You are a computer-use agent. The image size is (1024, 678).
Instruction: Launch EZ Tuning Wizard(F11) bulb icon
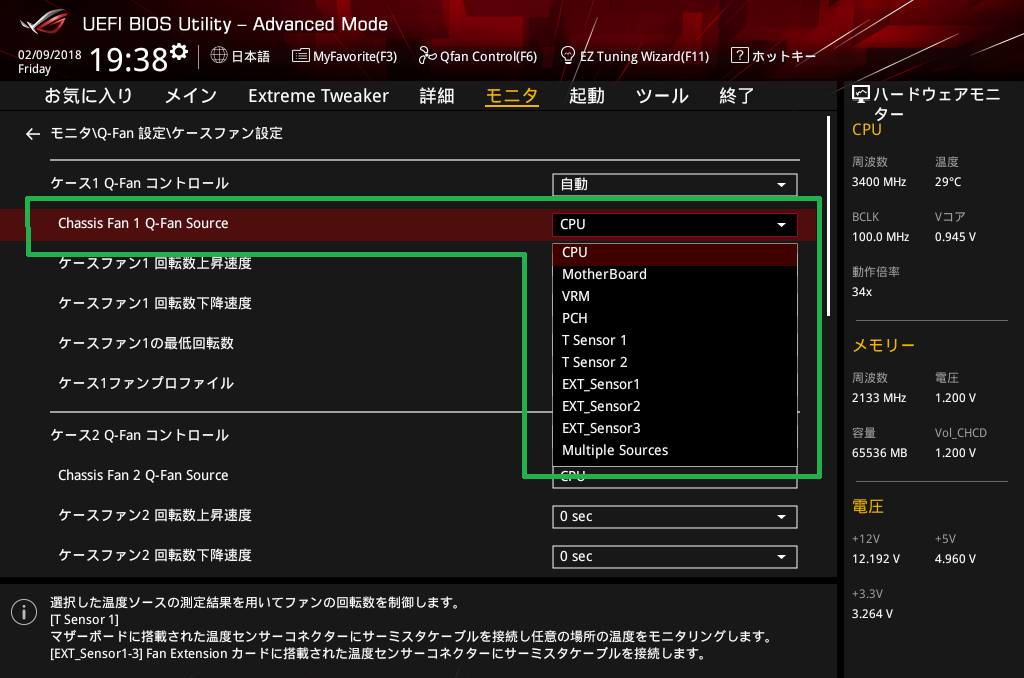[x=568, y=56]
